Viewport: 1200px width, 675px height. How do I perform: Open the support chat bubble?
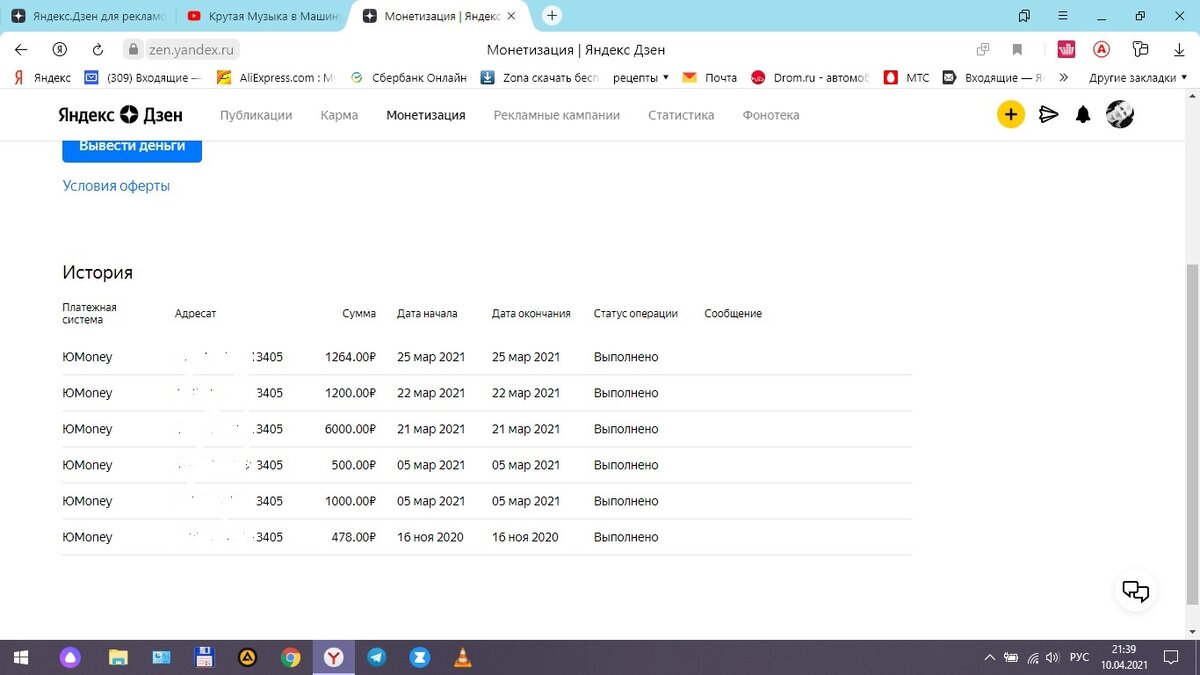coord(1136,590)
